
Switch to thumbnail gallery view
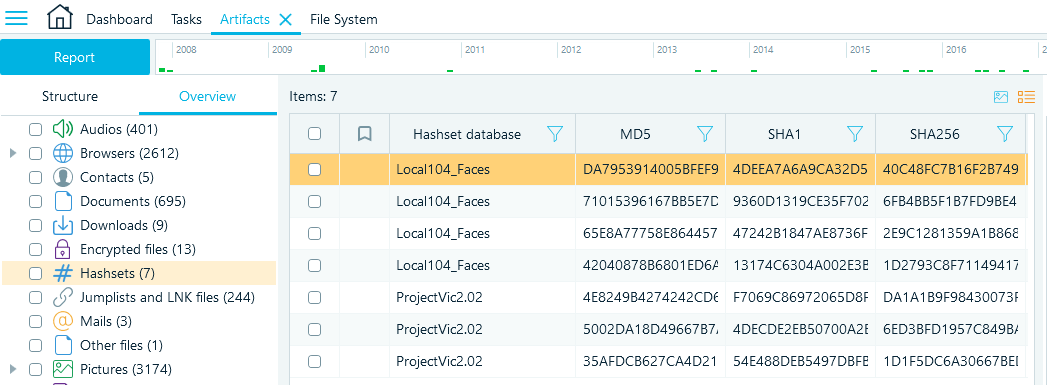(x=1000, y=97)
